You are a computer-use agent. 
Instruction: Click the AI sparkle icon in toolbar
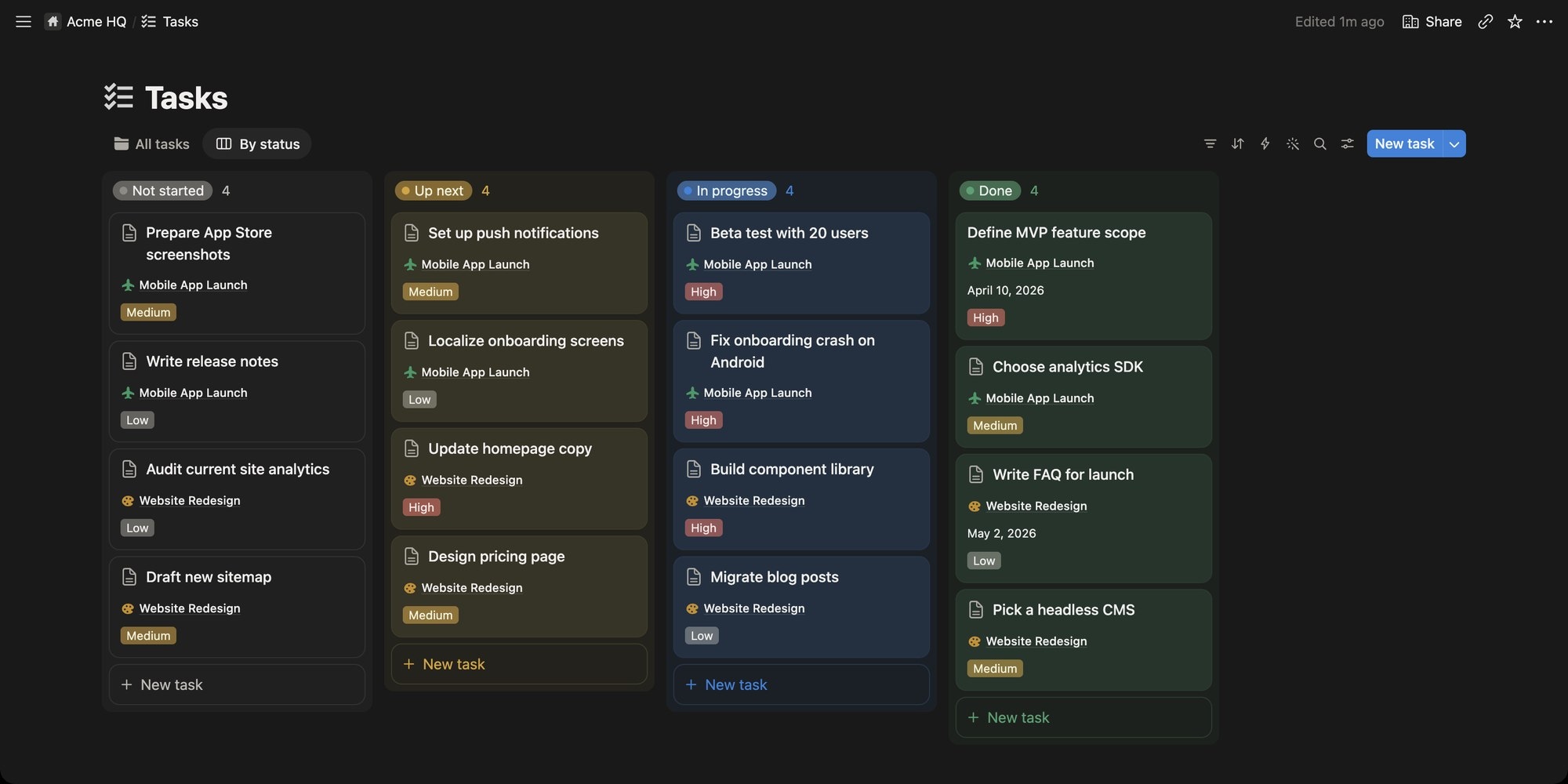1292,143
